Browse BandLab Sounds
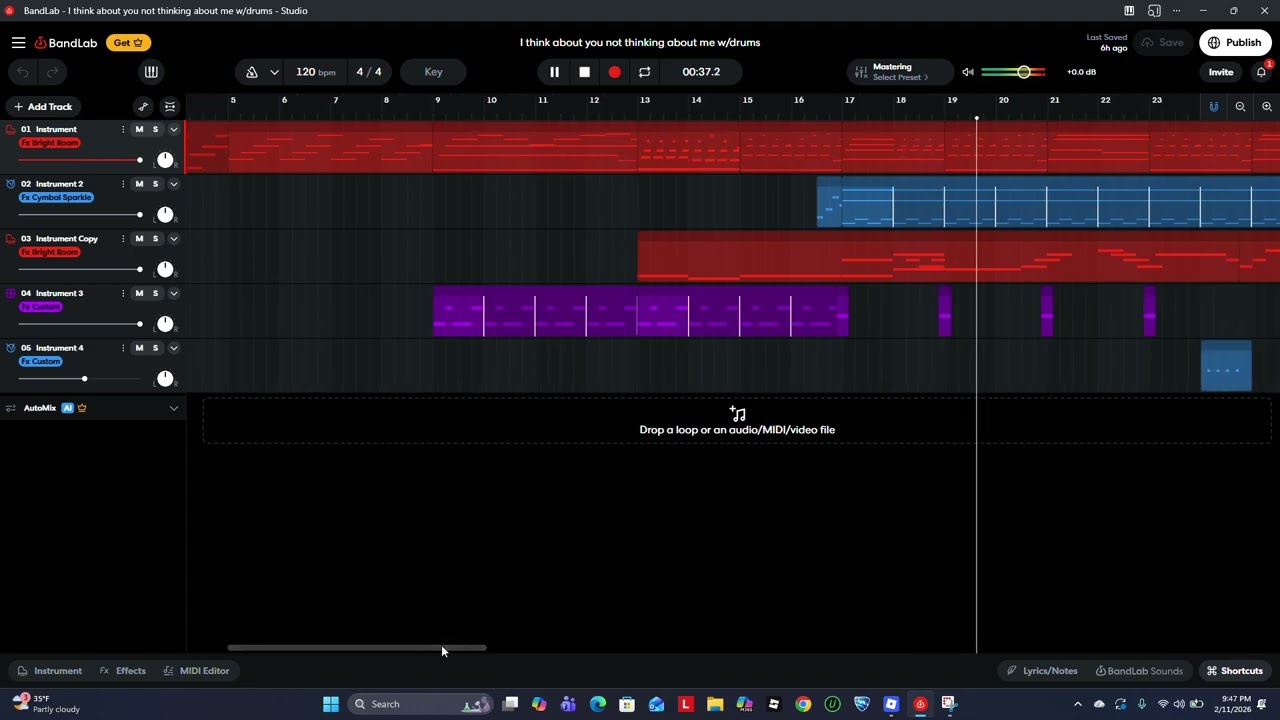Screen dimensions: 1280x720 1139,671
